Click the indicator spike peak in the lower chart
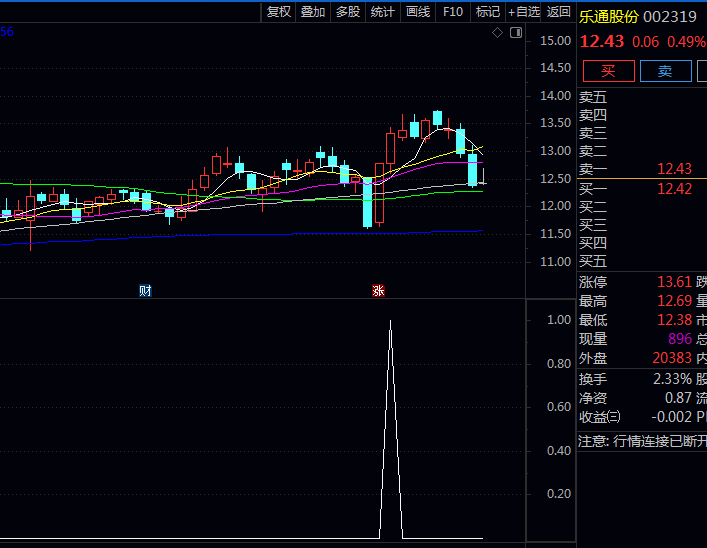Viewport: 707px width, 548px height. (390, 322)
